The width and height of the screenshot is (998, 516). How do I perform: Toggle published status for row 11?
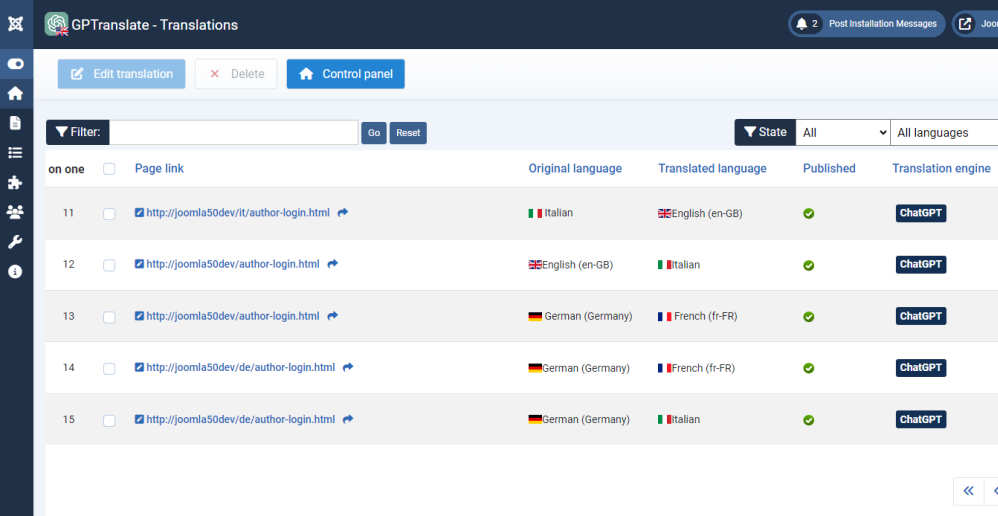coord(808,214)
